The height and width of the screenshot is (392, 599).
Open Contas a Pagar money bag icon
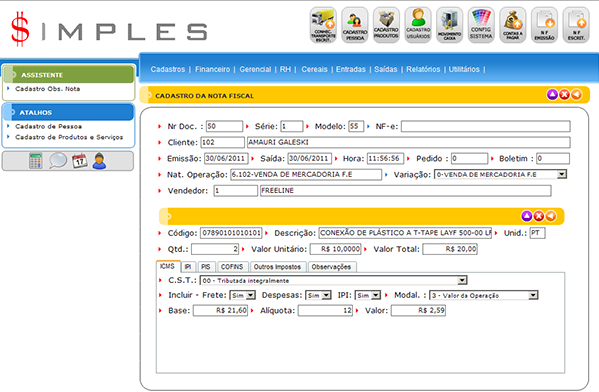click(513, 25)
